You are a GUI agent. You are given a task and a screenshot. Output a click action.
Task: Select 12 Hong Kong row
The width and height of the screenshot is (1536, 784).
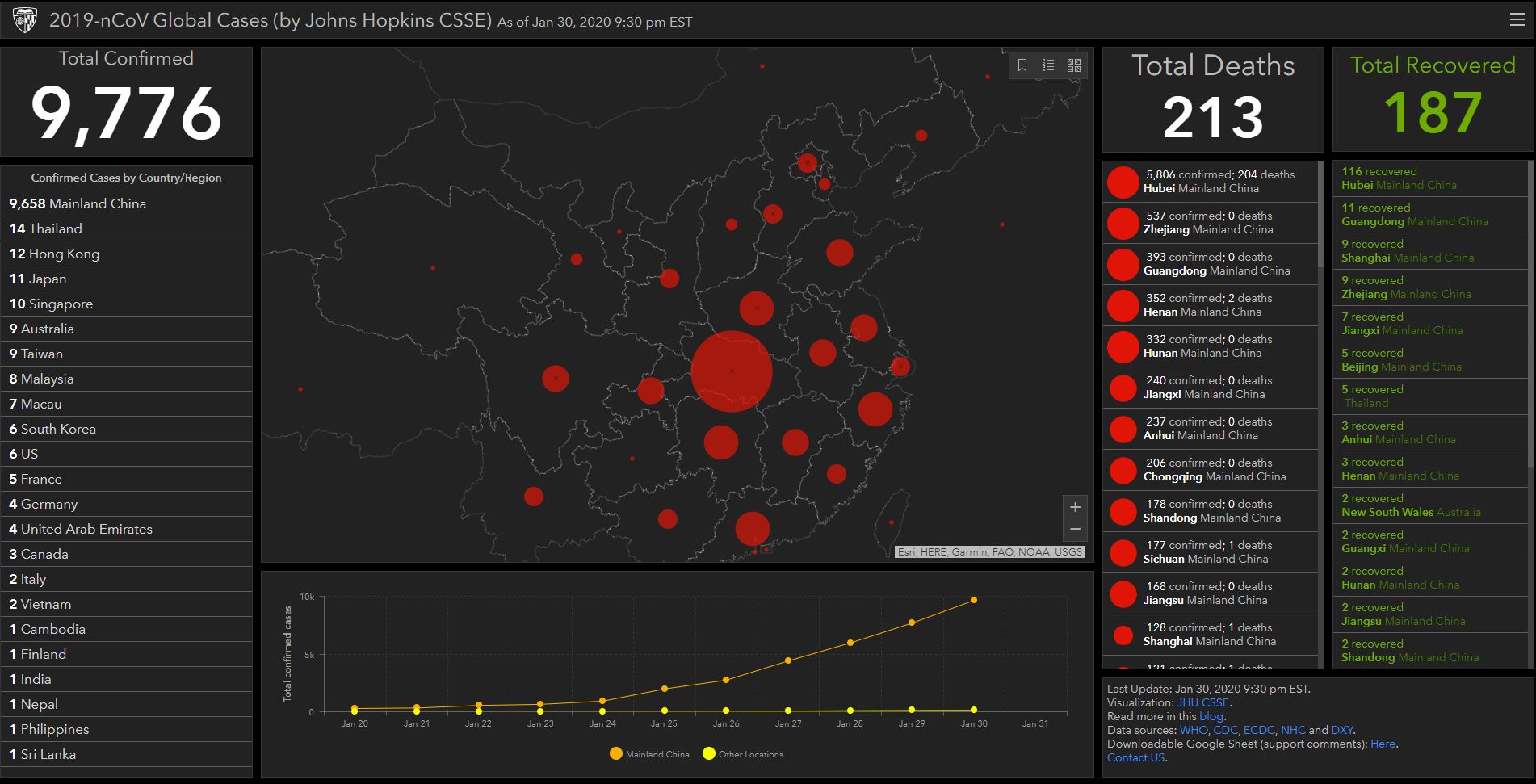pos(126,254)
